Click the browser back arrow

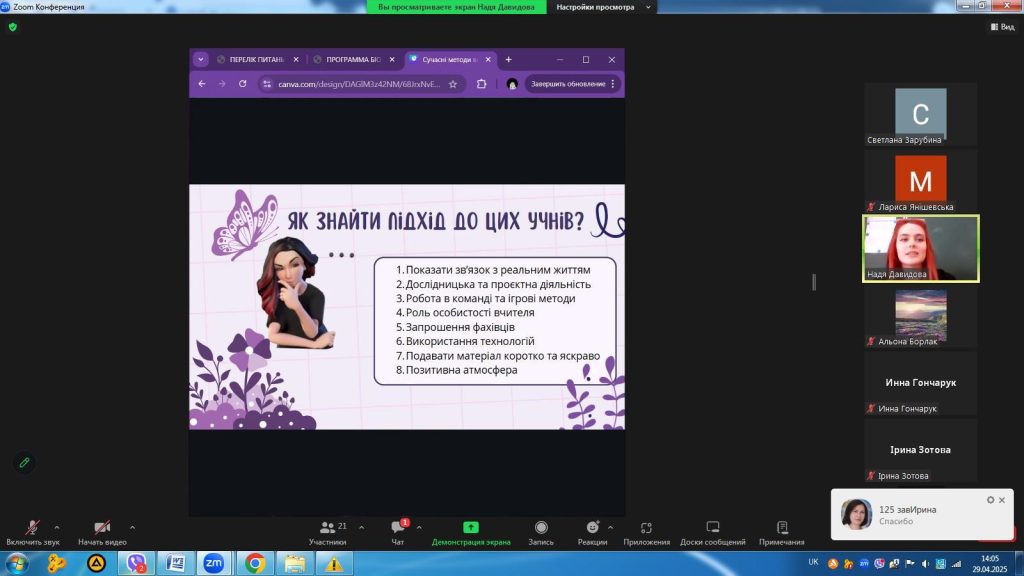(x=202, y=84)
